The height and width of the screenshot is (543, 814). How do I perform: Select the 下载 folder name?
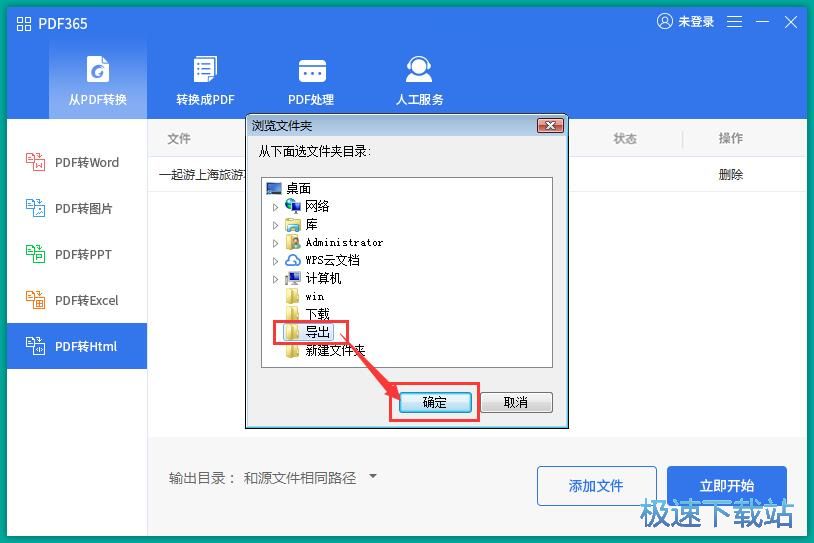[x=317, y=314]
